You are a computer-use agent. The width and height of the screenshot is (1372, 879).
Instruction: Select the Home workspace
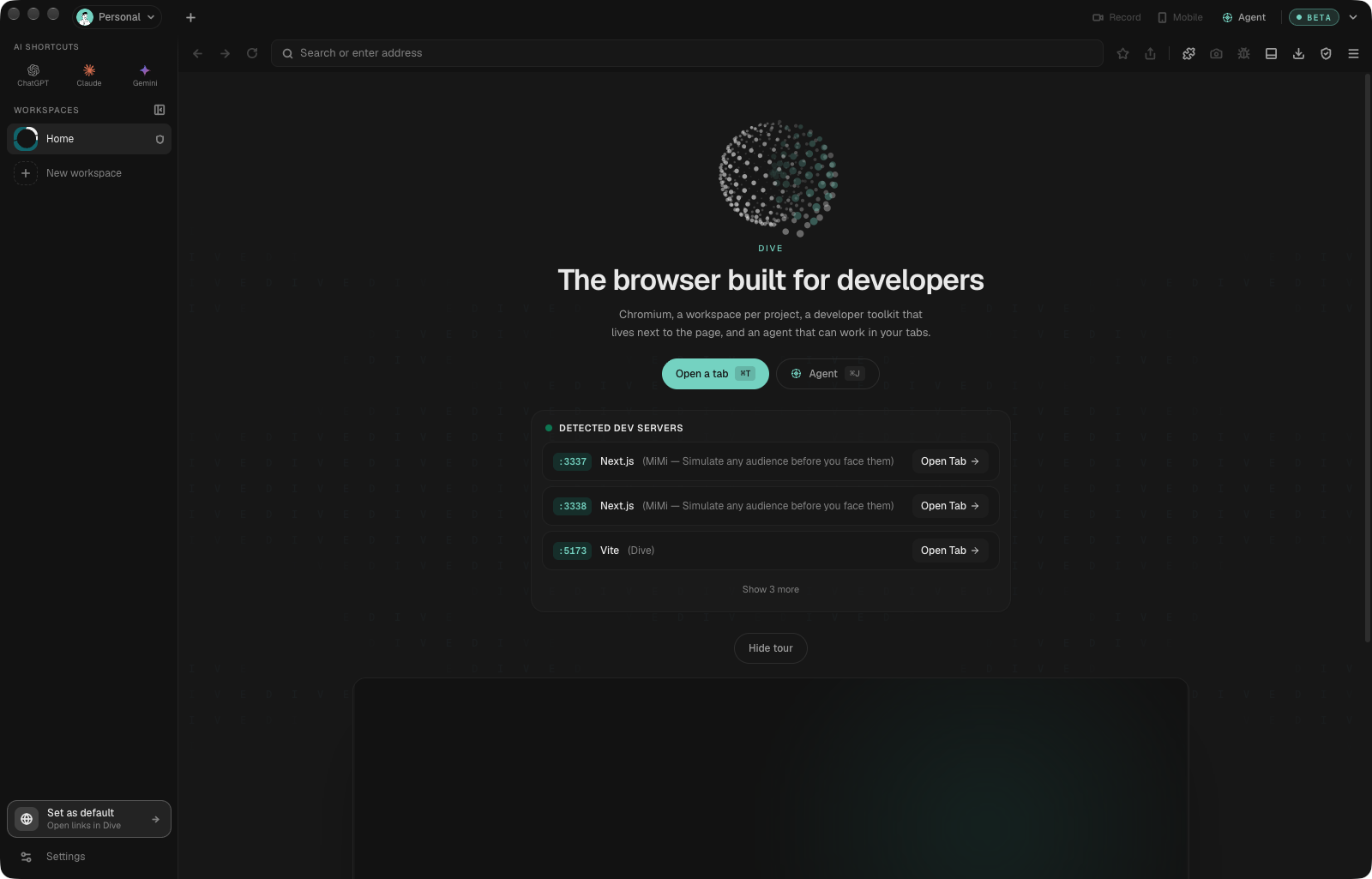coord(89,139)
